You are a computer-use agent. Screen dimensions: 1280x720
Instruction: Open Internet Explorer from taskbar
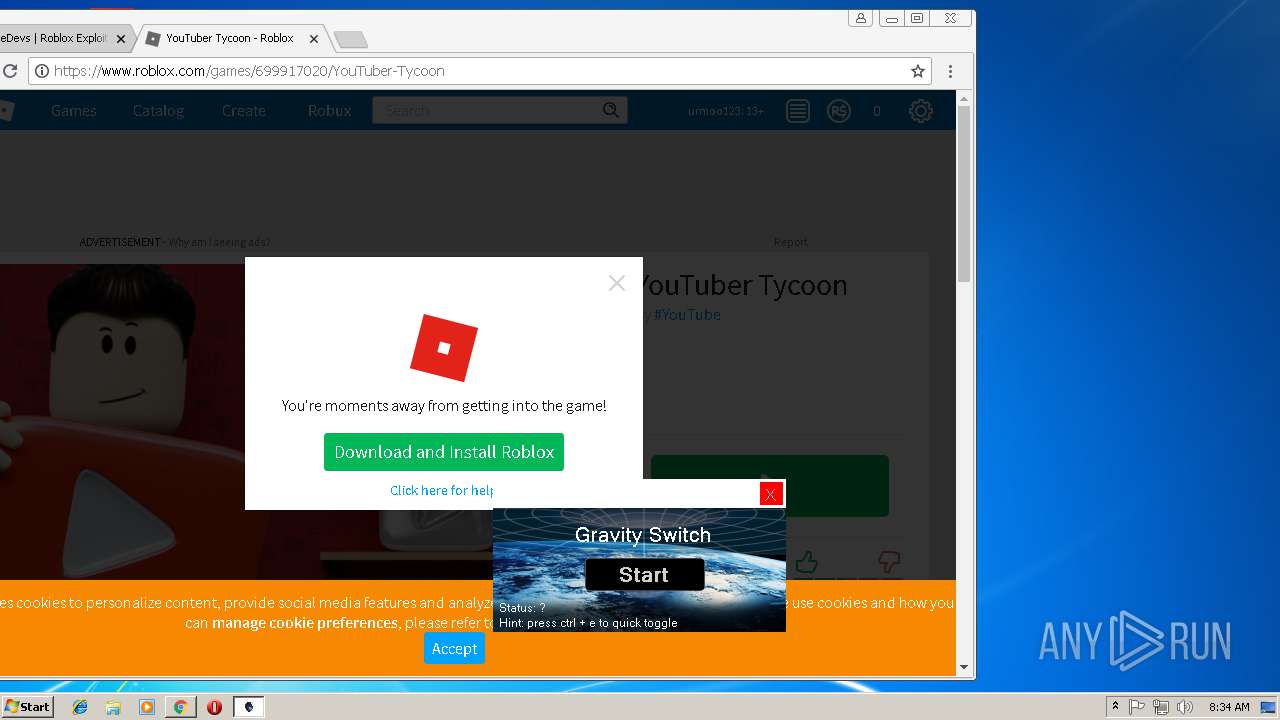[x=80, y=707]
